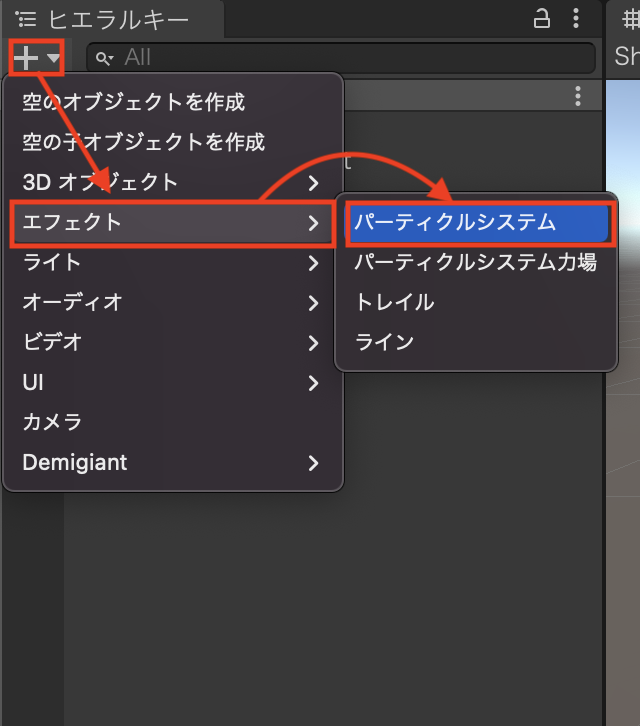640x726 pixels.
Task: Choose 空の子オブジェクトを作成
Action: click(x=173, y=142)
